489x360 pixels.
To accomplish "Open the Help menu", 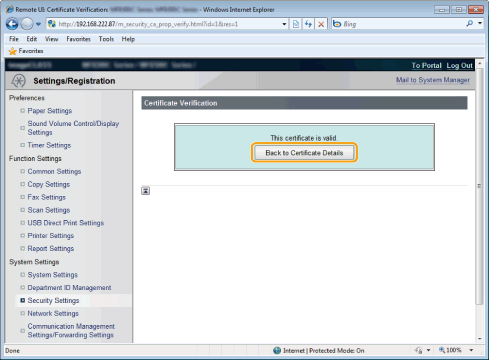I will click(128, 39).
